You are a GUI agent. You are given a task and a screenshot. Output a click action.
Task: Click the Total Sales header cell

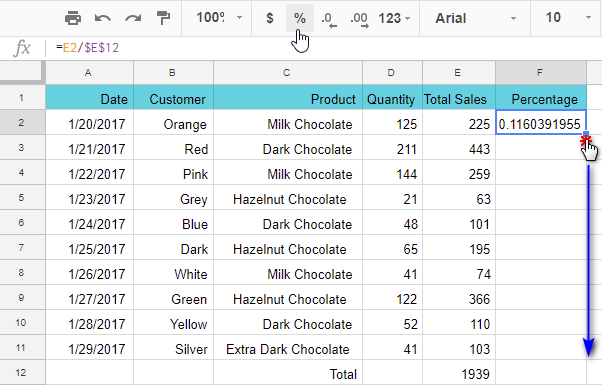click(x=458, y=97)
